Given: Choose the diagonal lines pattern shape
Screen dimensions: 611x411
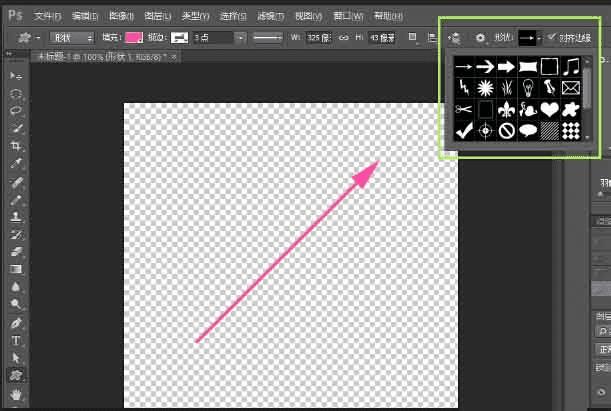Looking at the screenshot, I should coord(549,131).
